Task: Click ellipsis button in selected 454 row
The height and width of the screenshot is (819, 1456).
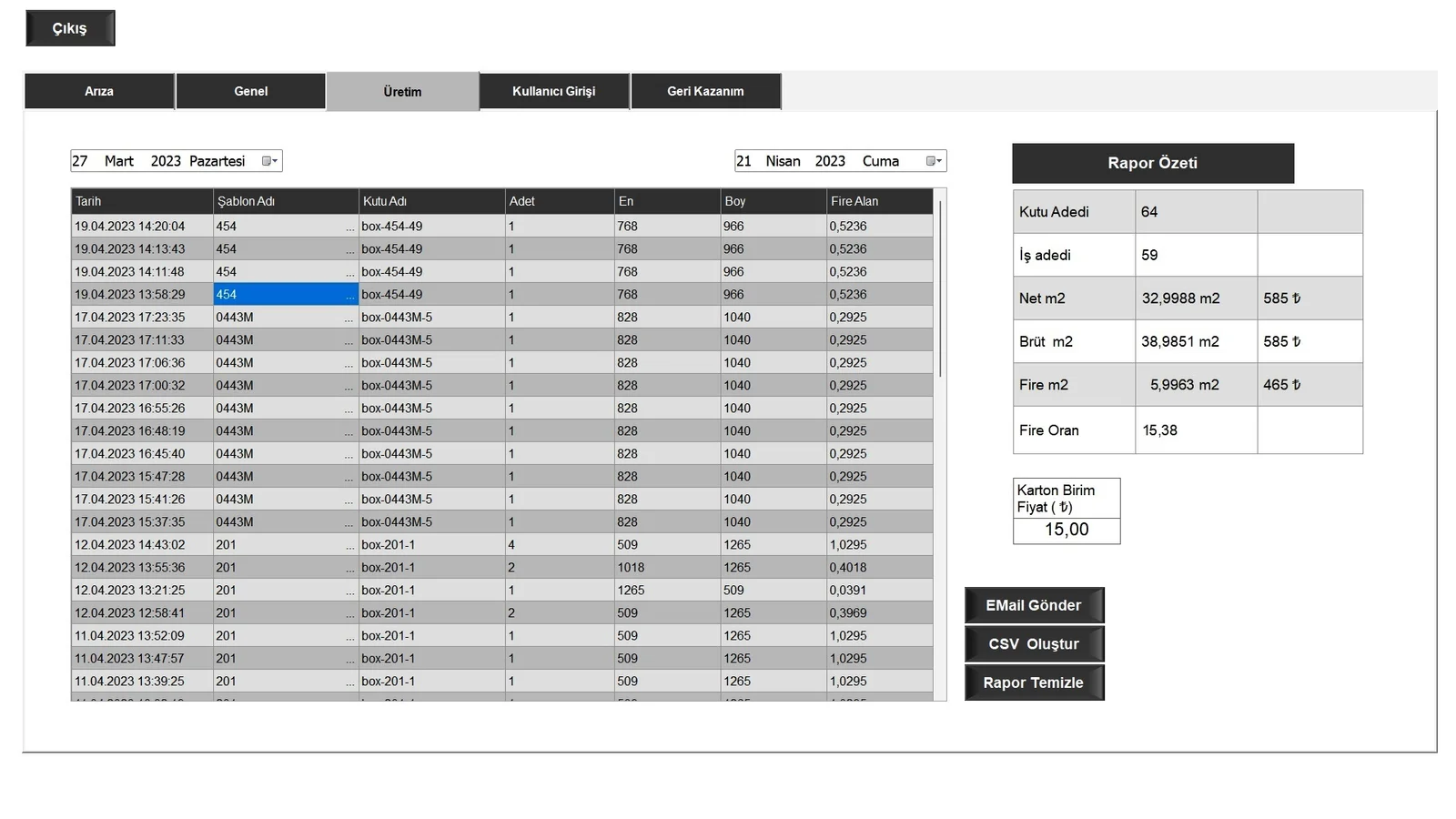Action: coord(349,295)
